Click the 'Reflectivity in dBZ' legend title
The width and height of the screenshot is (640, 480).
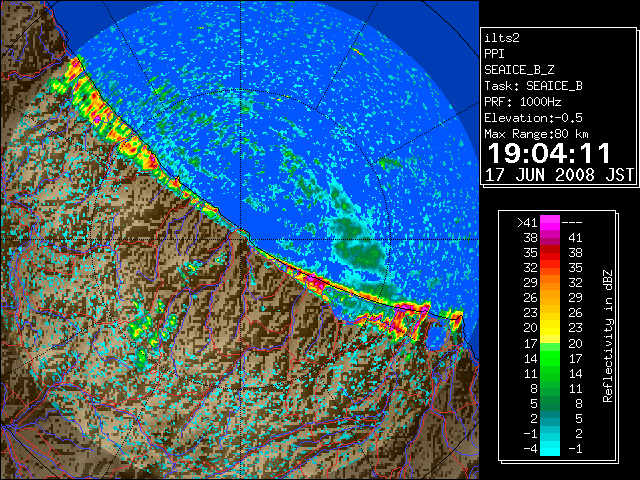point(608,336)
